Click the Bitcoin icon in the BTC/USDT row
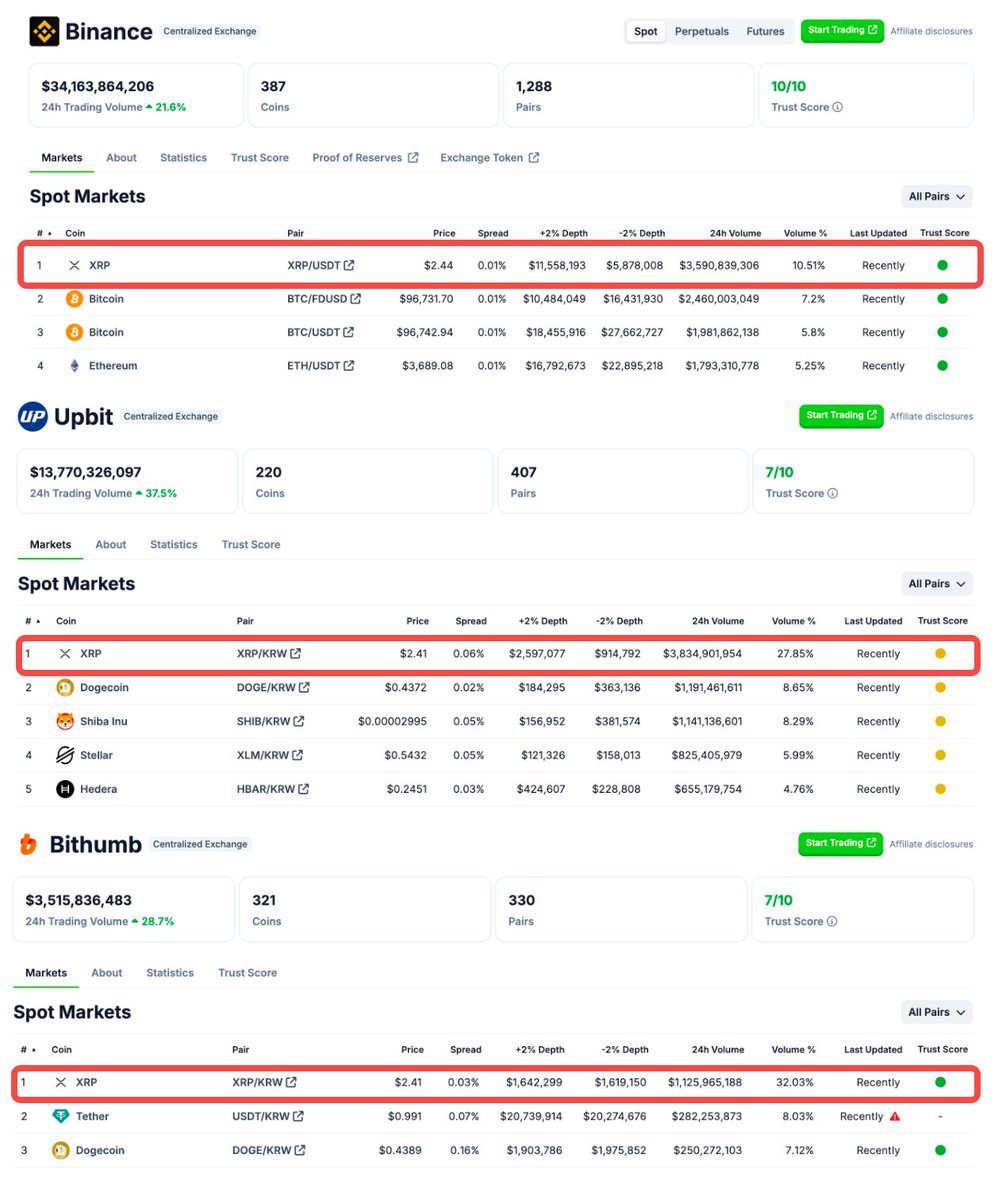The height and width of the screenshot is (1200, 1006). coord(74,332)
